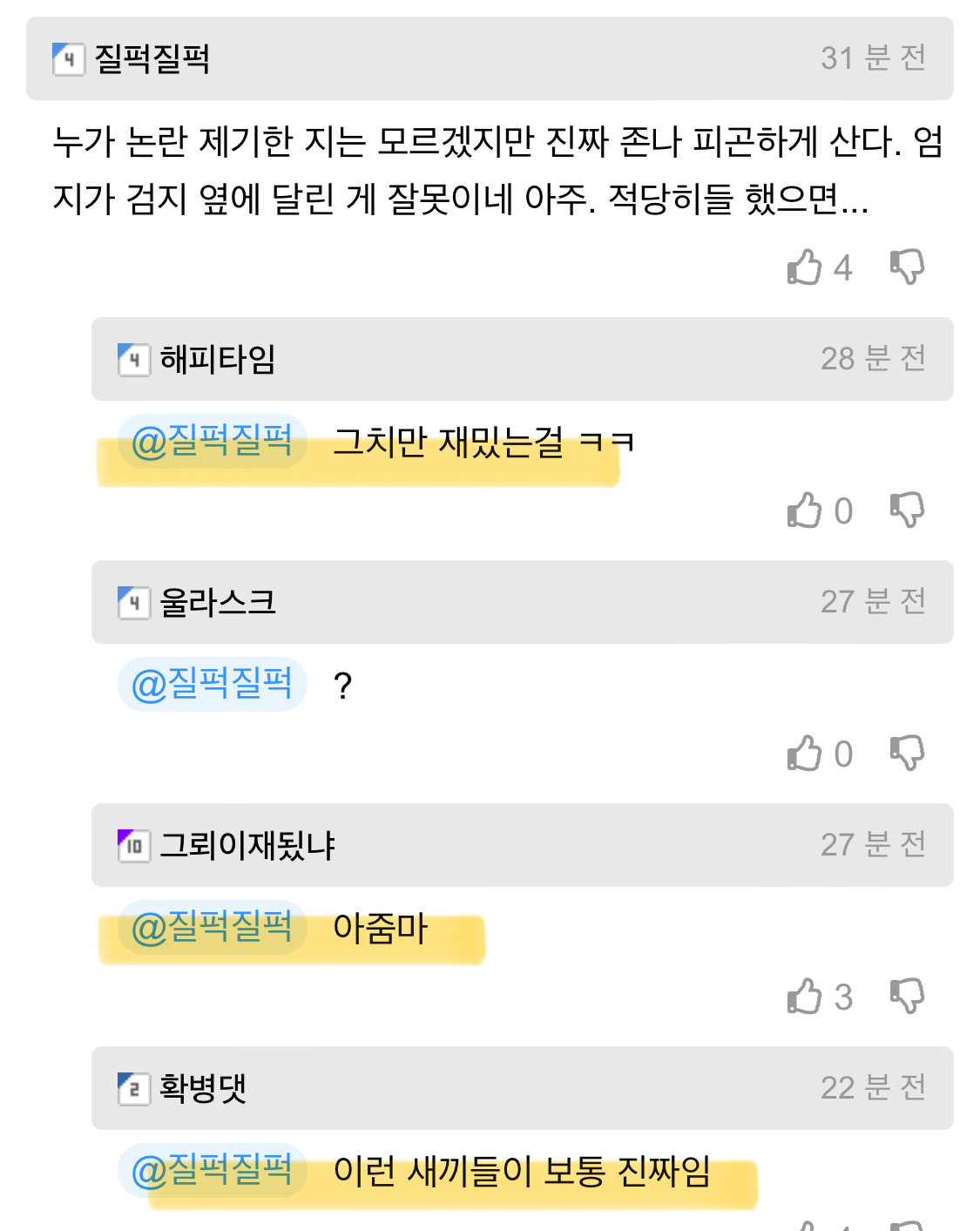The width and height of the screenshot is (980, 1231).
Task: Open 해피타임 username
Action: click(218, 359)
